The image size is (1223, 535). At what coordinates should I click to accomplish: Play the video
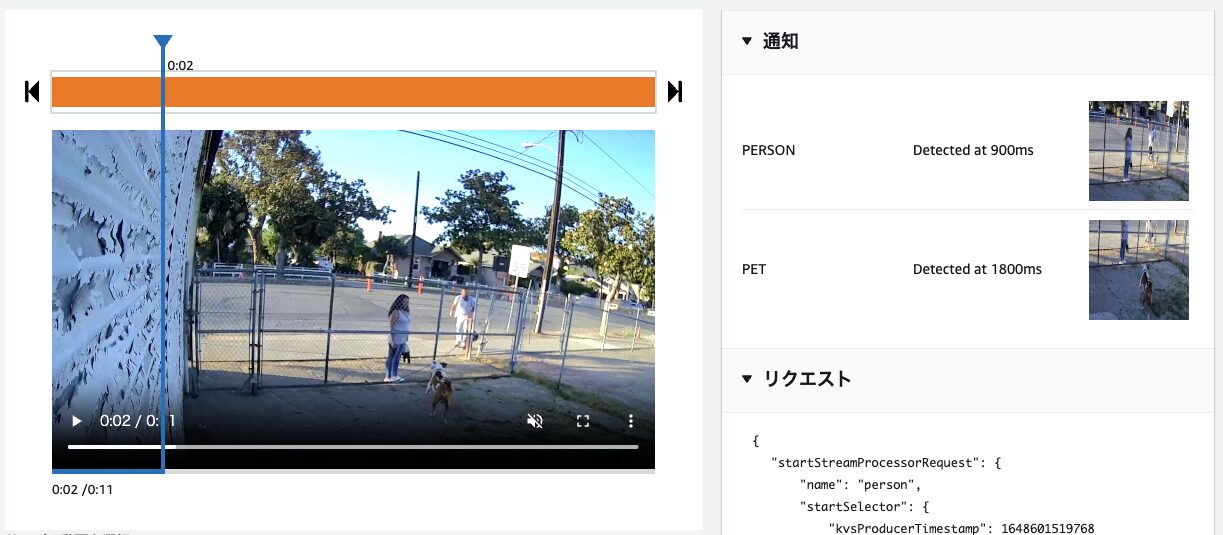click(x=77, y=421)
